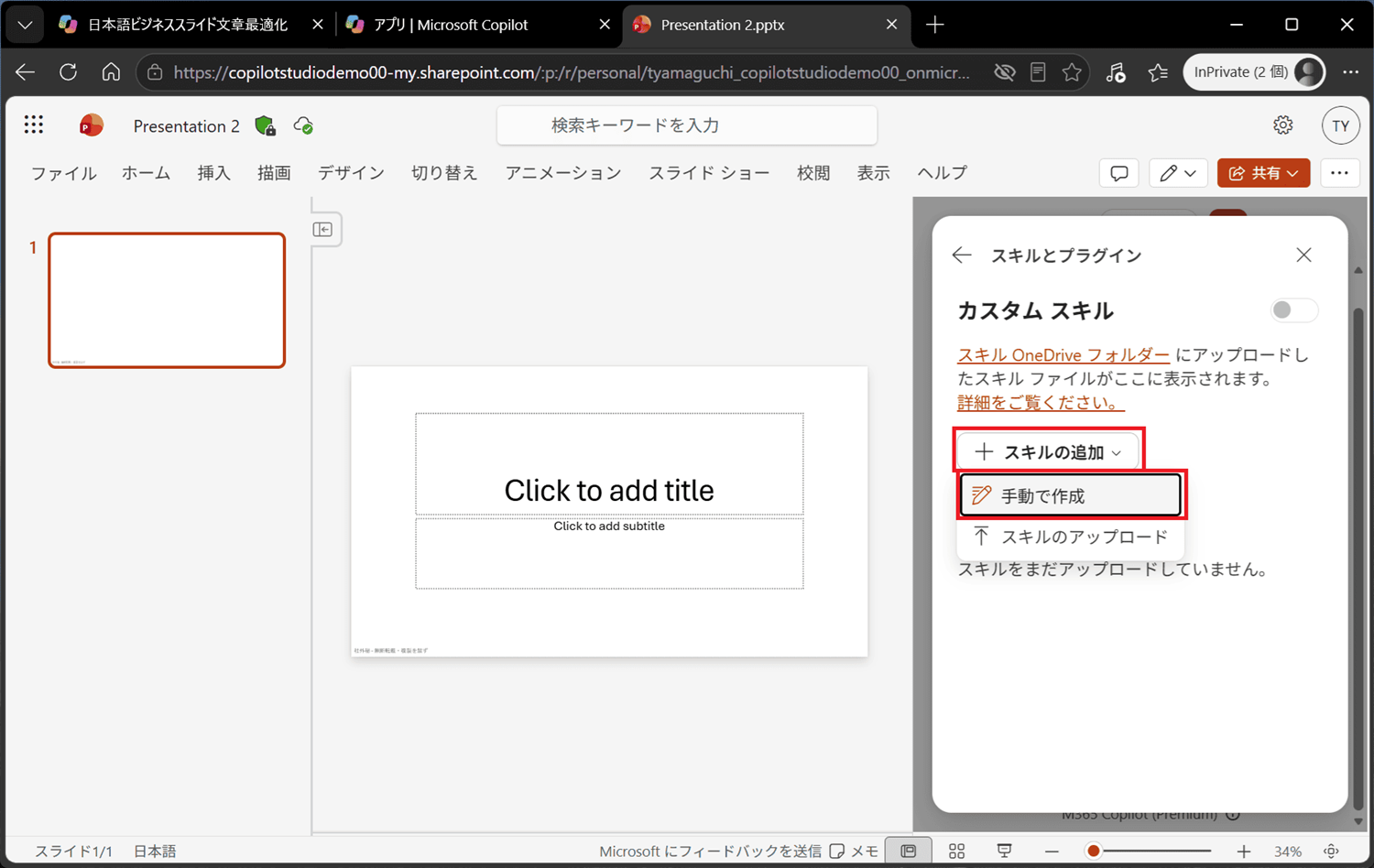Screen dimensions: 1374x868
Task: Click the cloud saved status icon
Action: coord(303,125)
